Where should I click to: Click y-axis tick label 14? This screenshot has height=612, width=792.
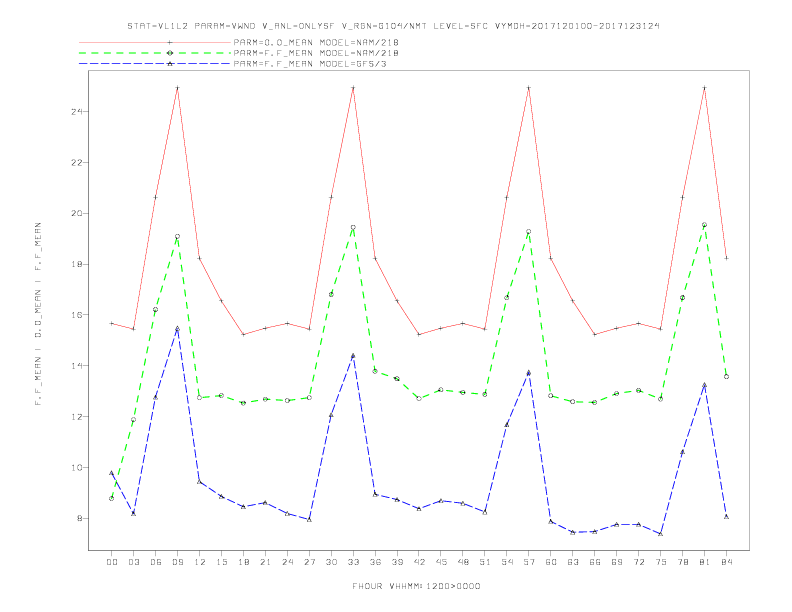coord(77,366)
